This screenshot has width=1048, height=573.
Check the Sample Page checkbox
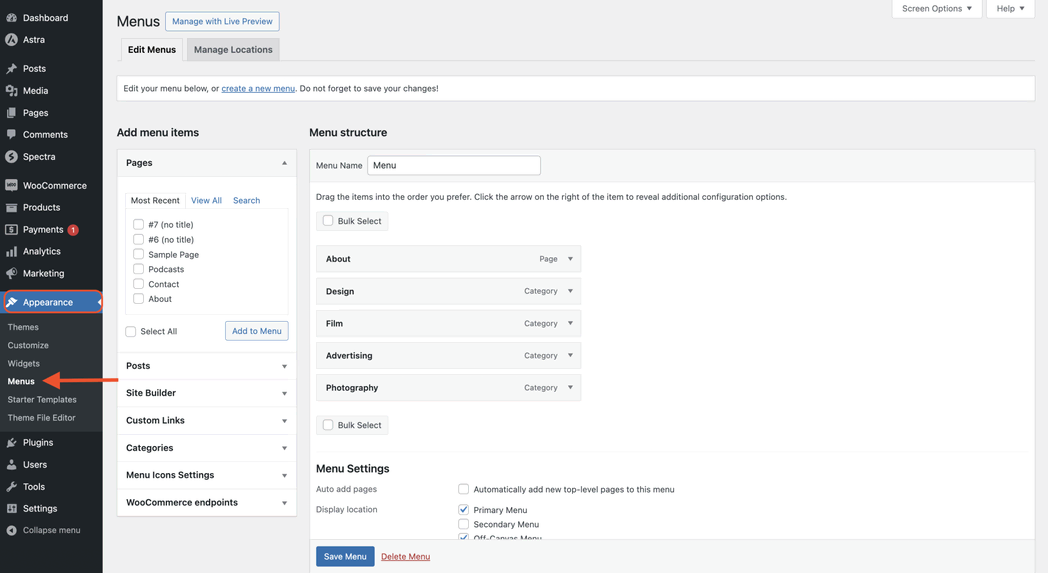tap(138, 255)
